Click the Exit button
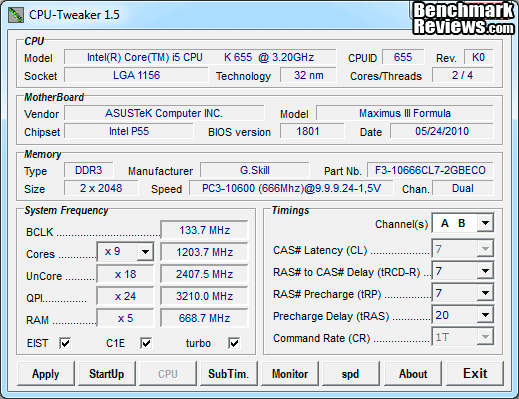Image resolution: width=519 pixels, height=399 pixels. pyautogui.click(x=475, y=374)
